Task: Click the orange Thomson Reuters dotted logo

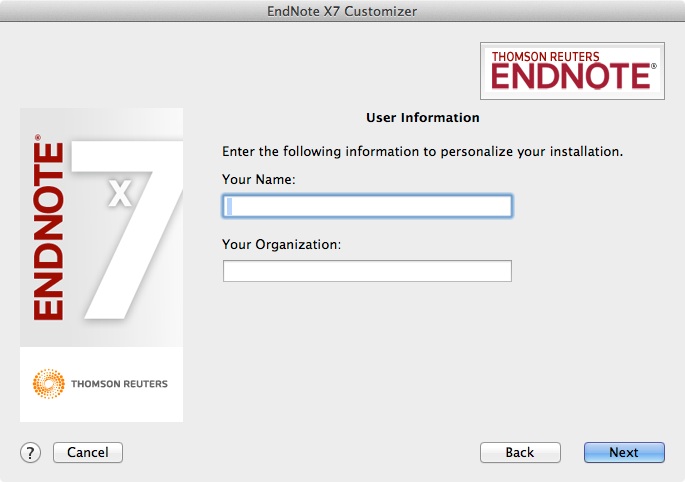Action: (48, 384)
